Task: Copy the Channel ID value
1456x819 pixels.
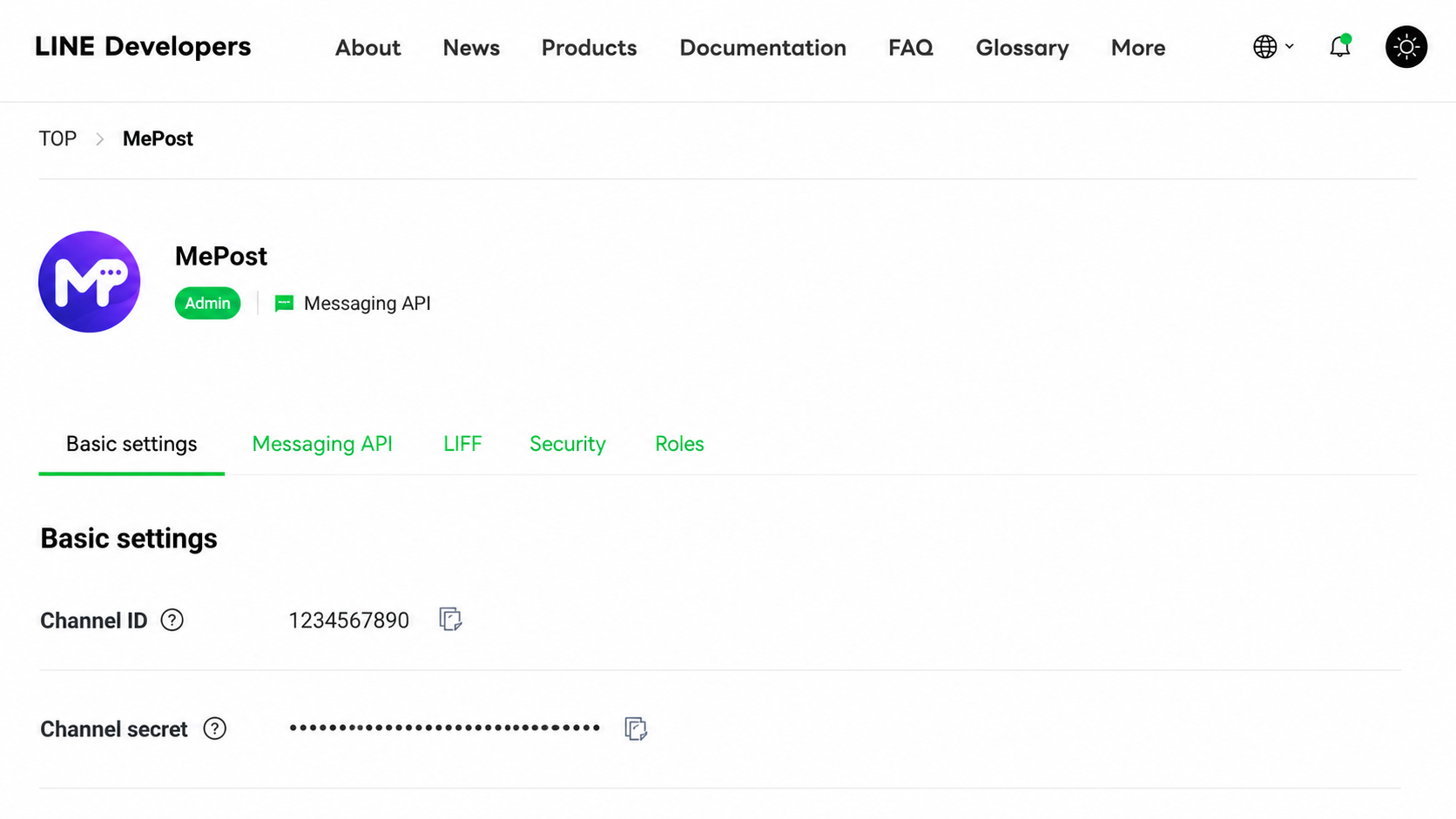Action: (450, 620)
